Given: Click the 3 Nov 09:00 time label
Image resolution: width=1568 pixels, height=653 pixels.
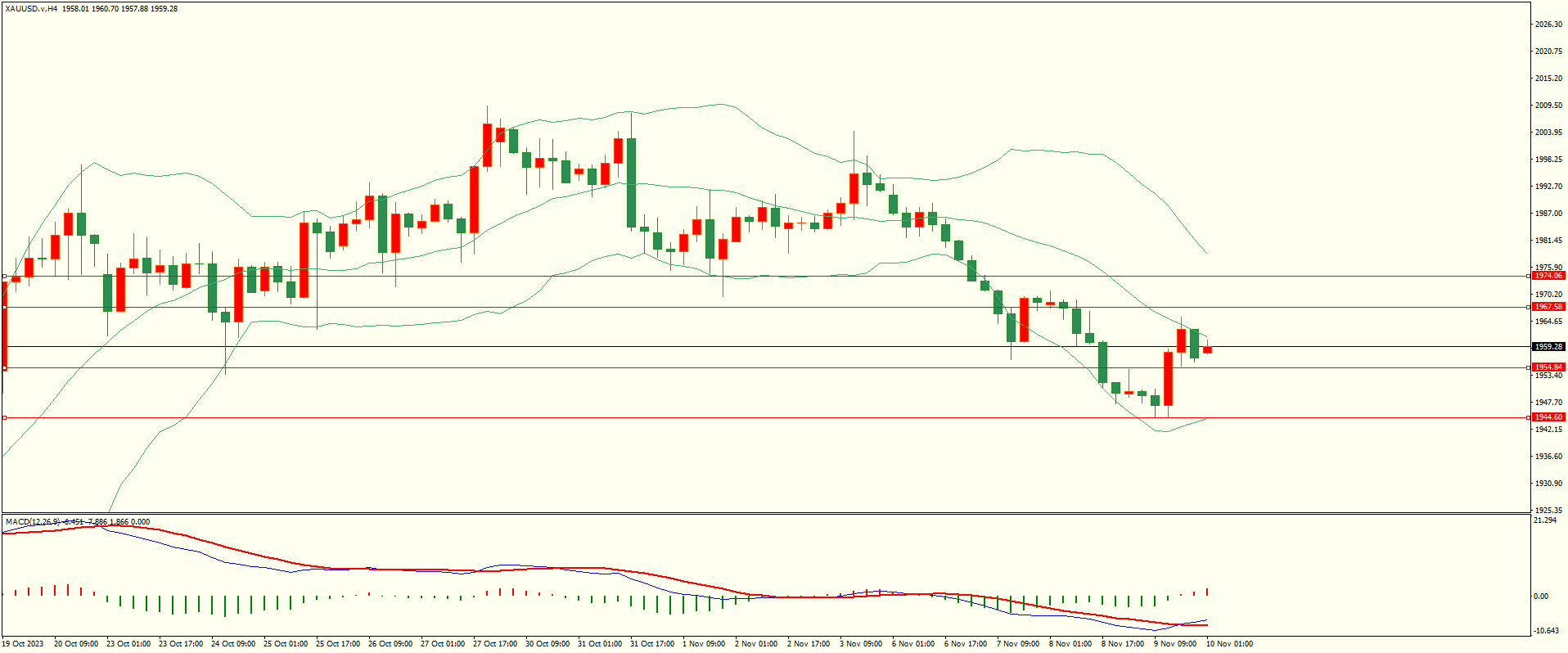Looking at the screenshot, I should click(861, 644).
